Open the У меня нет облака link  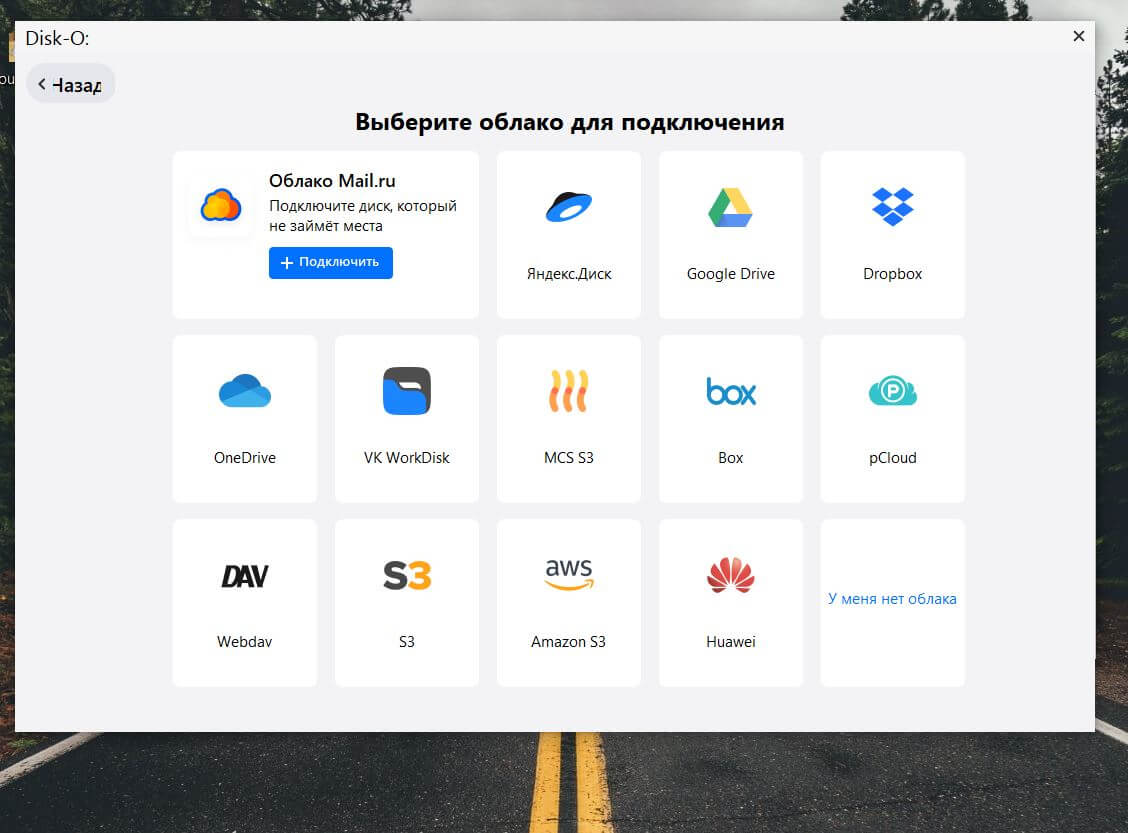click(x=892, y=598)
